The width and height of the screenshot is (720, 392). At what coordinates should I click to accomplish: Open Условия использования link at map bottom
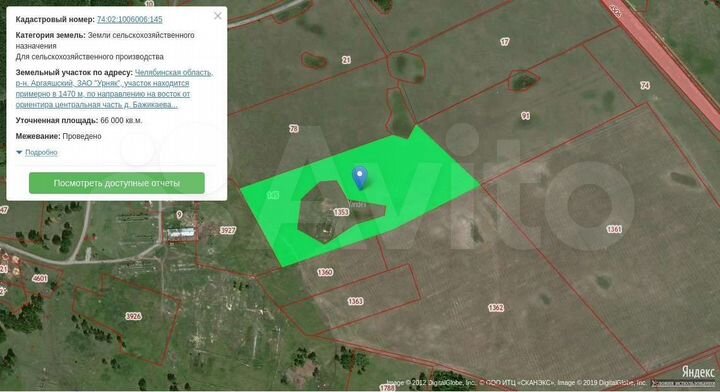(x=684, y=383)
